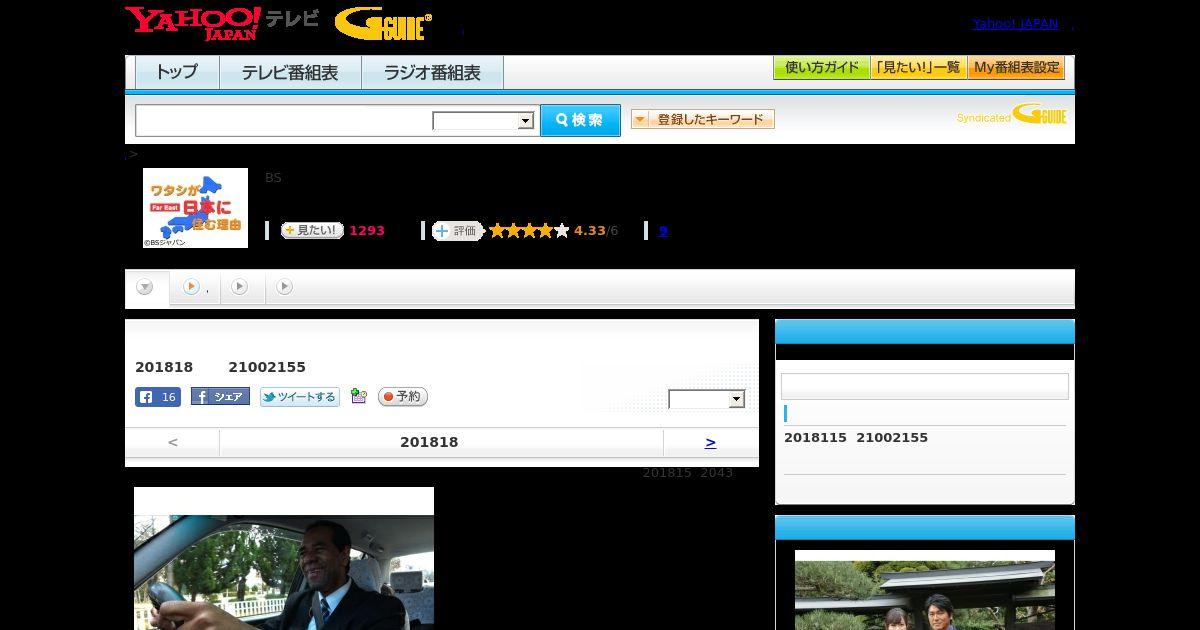Image resolution: width=1200 pixels, height=630 pixels.
Task: Open the ラジオ番組表 tab
Action: [x=432, y=73]
